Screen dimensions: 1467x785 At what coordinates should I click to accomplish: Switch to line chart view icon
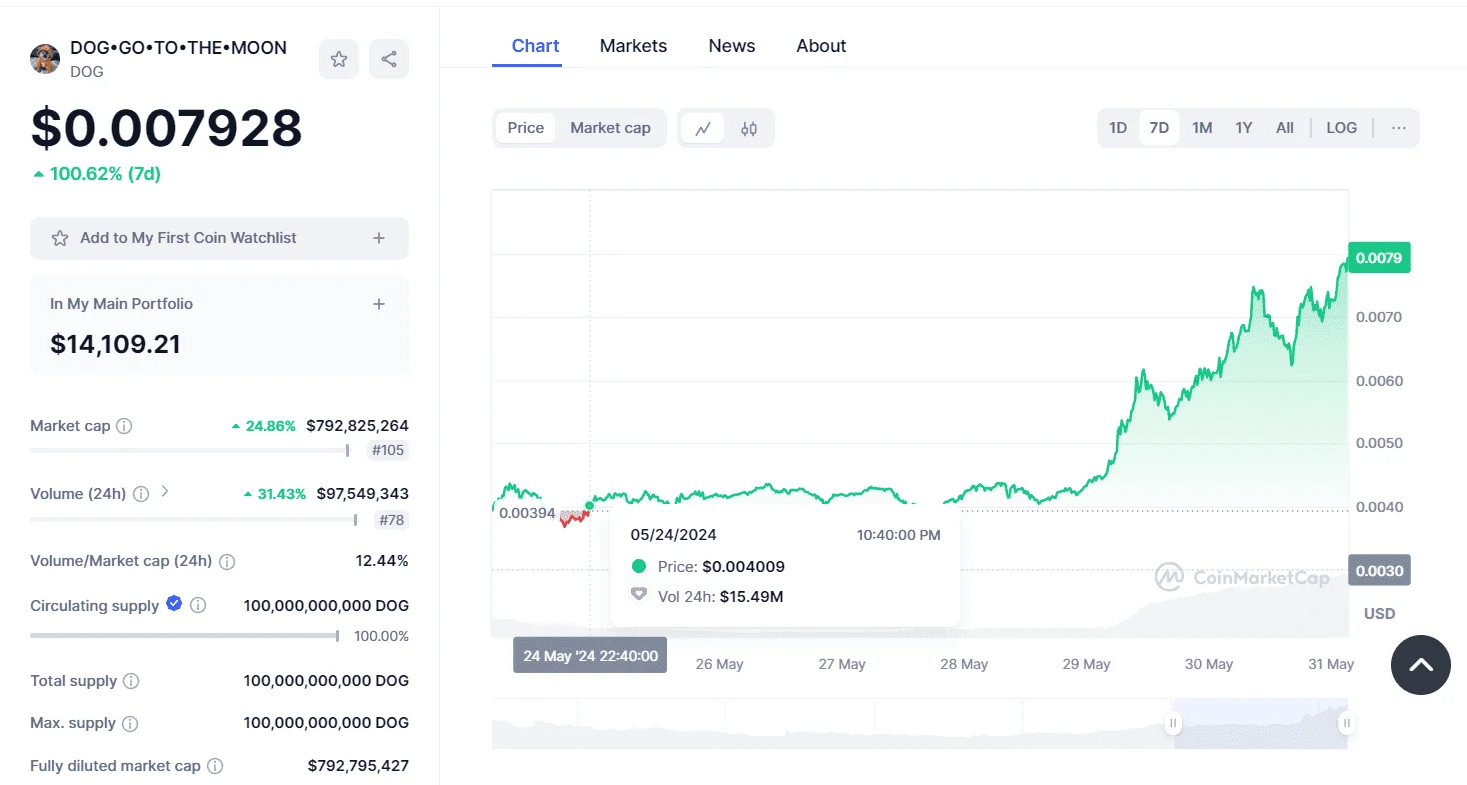[x=703, y=128]
